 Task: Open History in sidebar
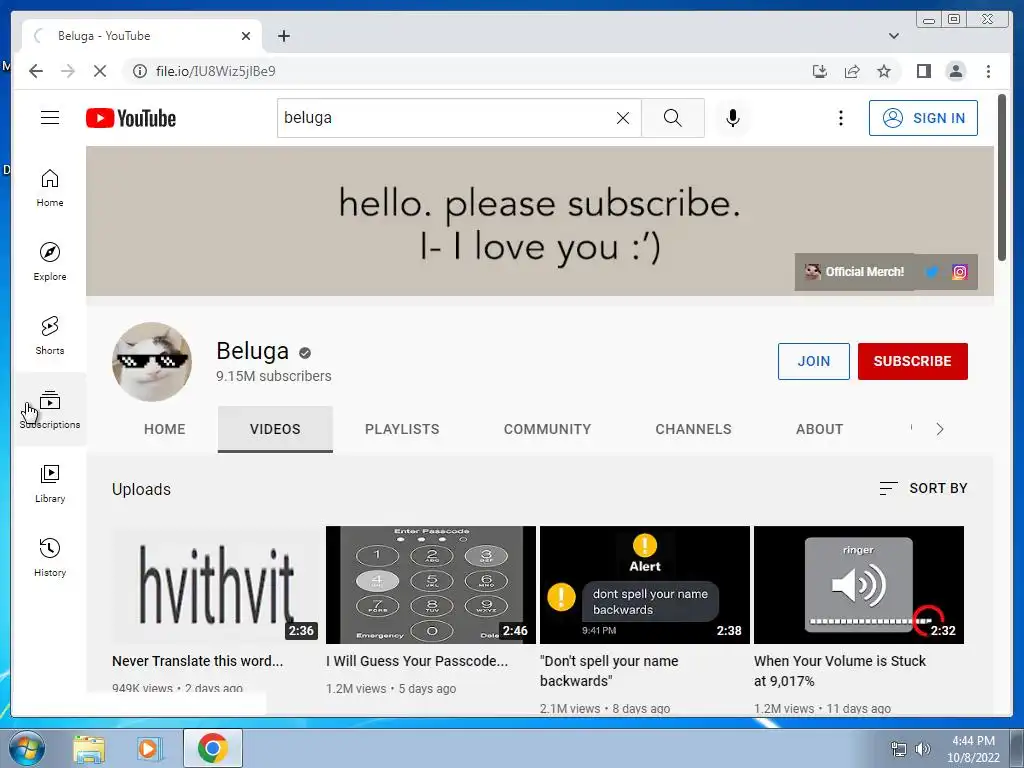[x=50, y=557]
